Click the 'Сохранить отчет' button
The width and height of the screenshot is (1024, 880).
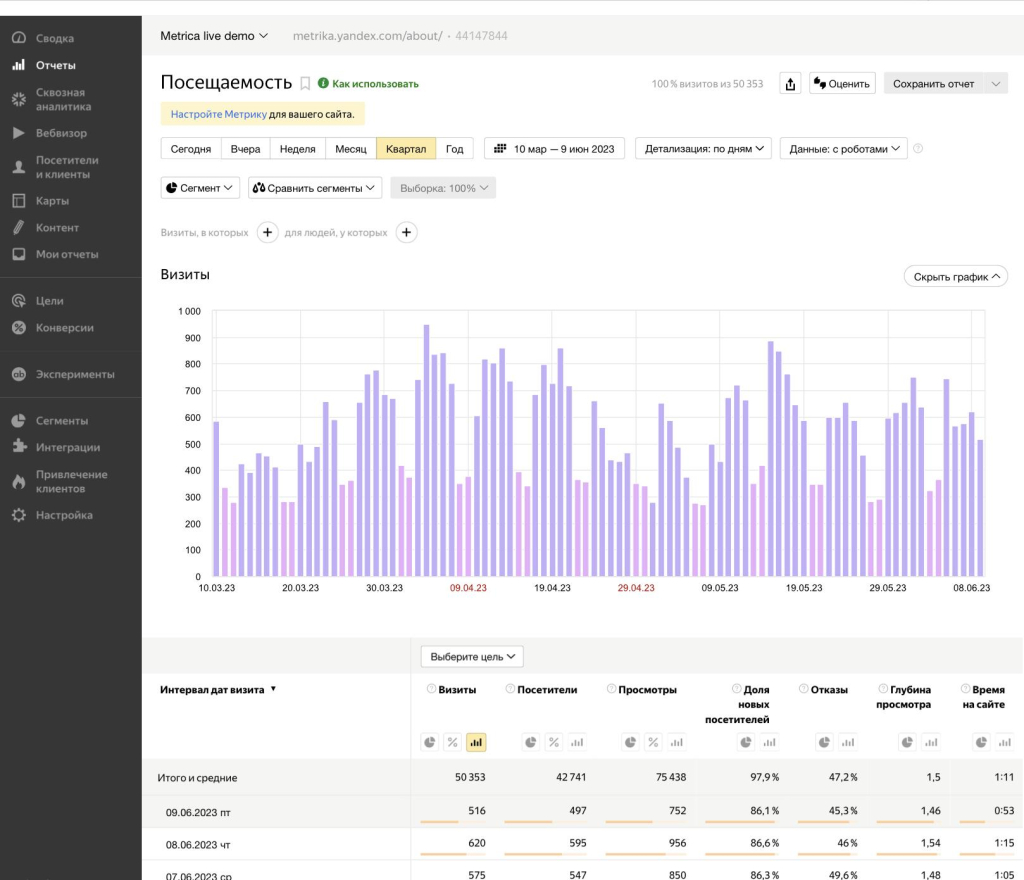(932, 84)
